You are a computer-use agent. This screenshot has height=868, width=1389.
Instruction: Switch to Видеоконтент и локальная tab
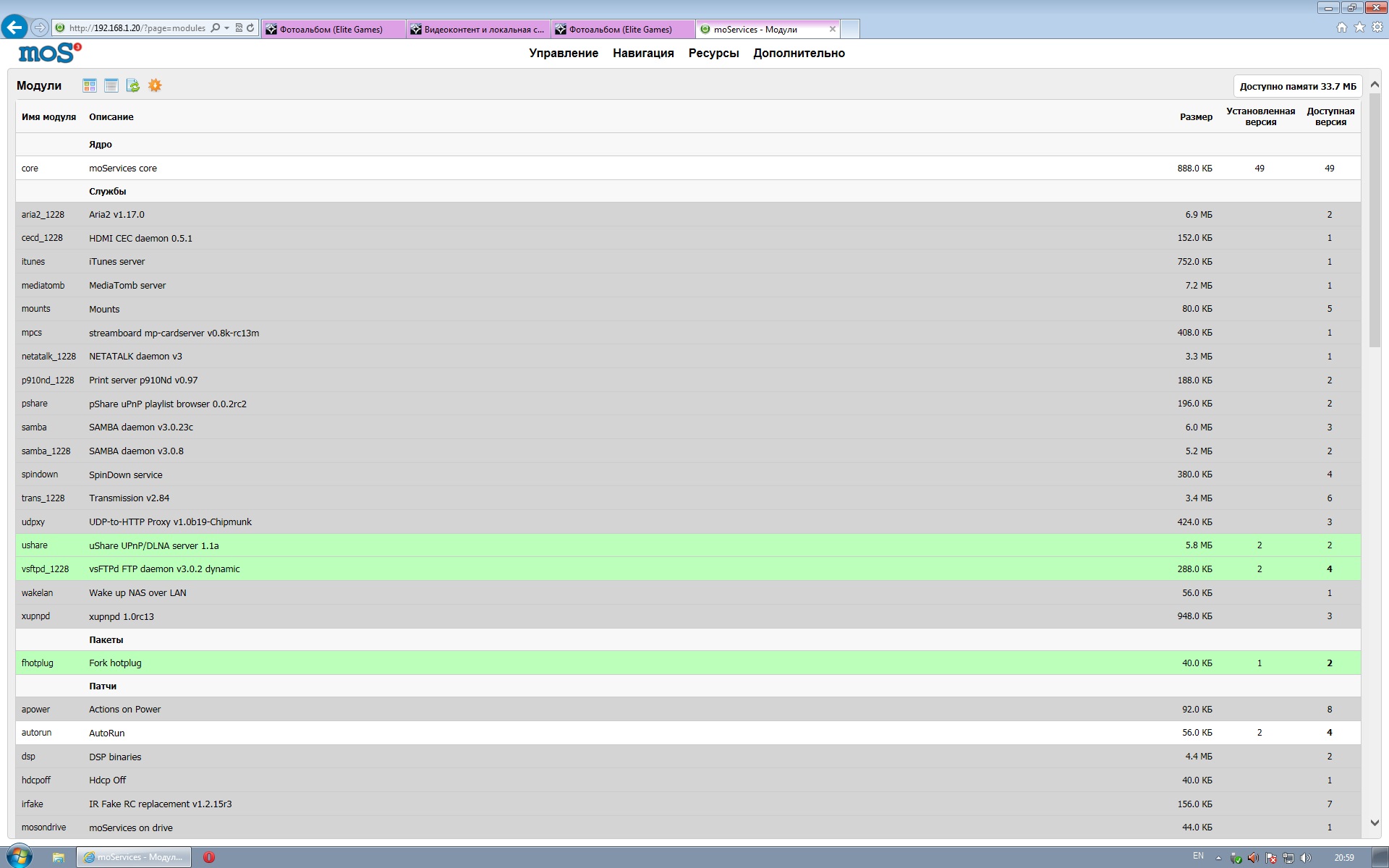pos(477,30)
